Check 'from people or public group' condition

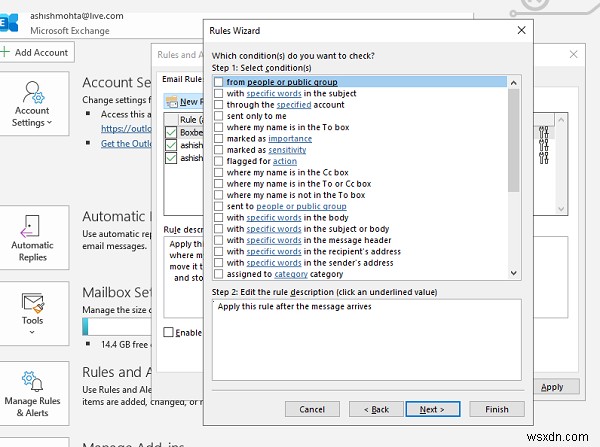(x=218, y=82)
